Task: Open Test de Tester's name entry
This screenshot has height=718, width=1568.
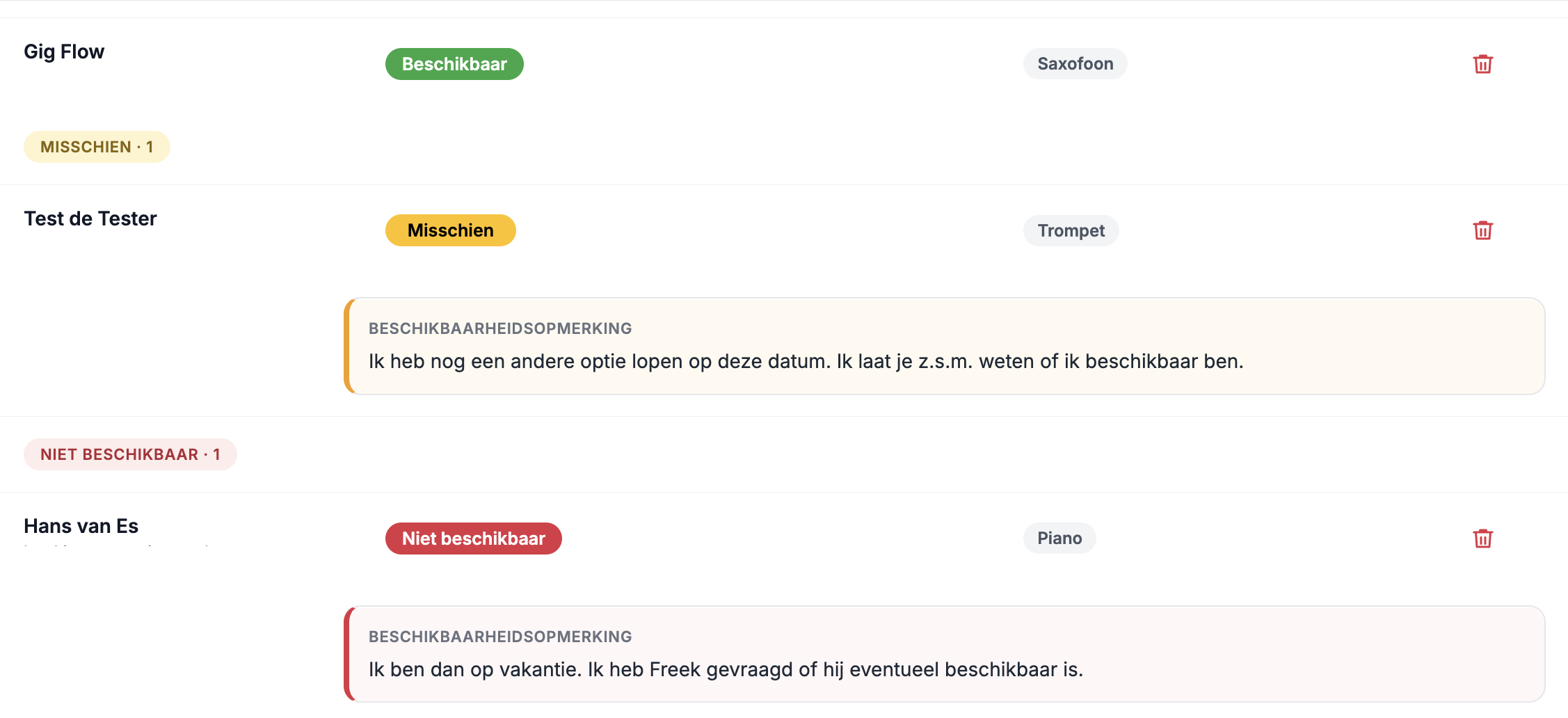Action: pyautogui.click(x=90, y=218)
